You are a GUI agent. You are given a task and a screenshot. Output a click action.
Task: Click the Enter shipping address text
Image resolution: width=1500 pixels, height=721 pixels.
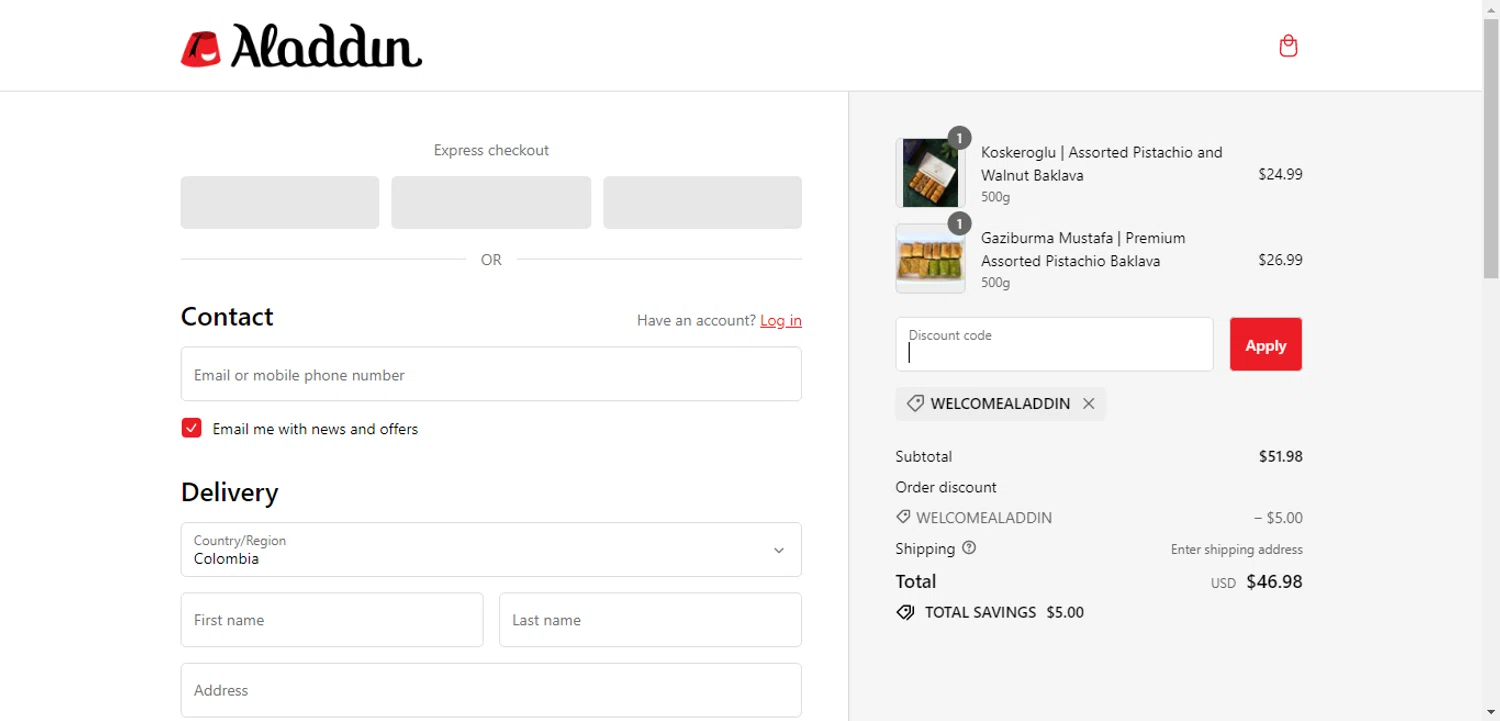tap(1237, 549)
